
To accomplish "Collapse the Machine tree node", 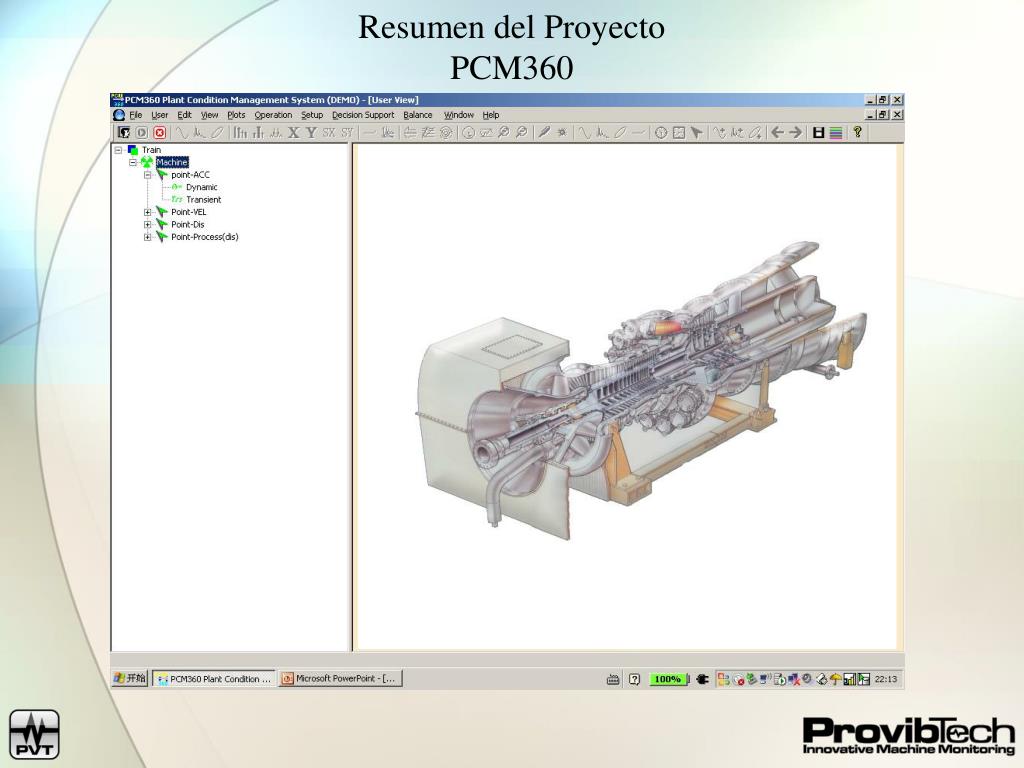I will point(133,162).
